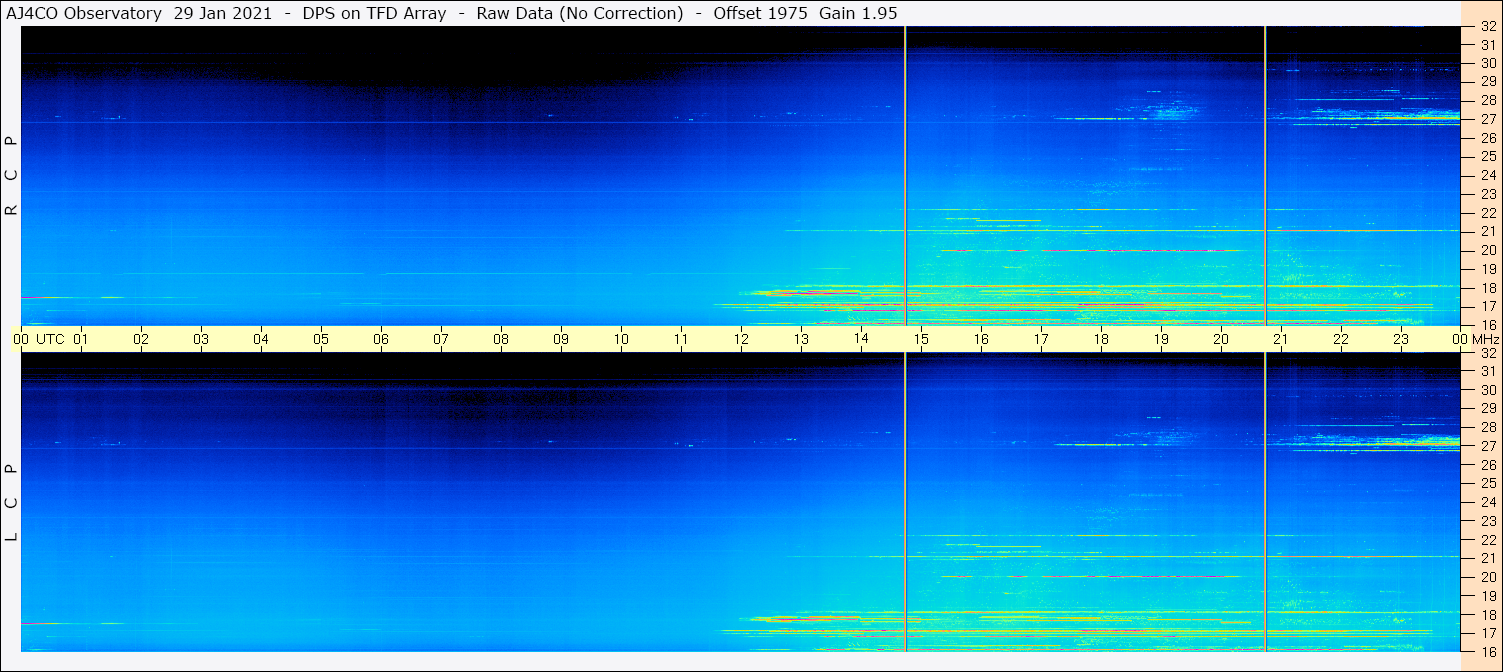Click the "27" MHz label of the LCP panel
Screen dimensions: 1503x672
coord(1488,446)
